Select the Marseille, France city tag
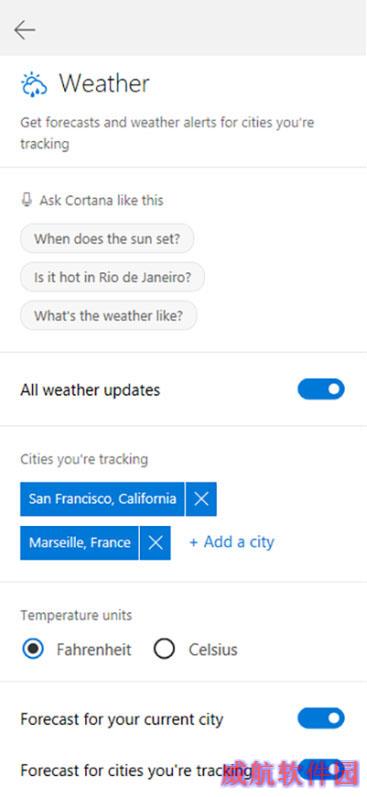Viewport: 367px width, 797px height. [x=79, y=543]
